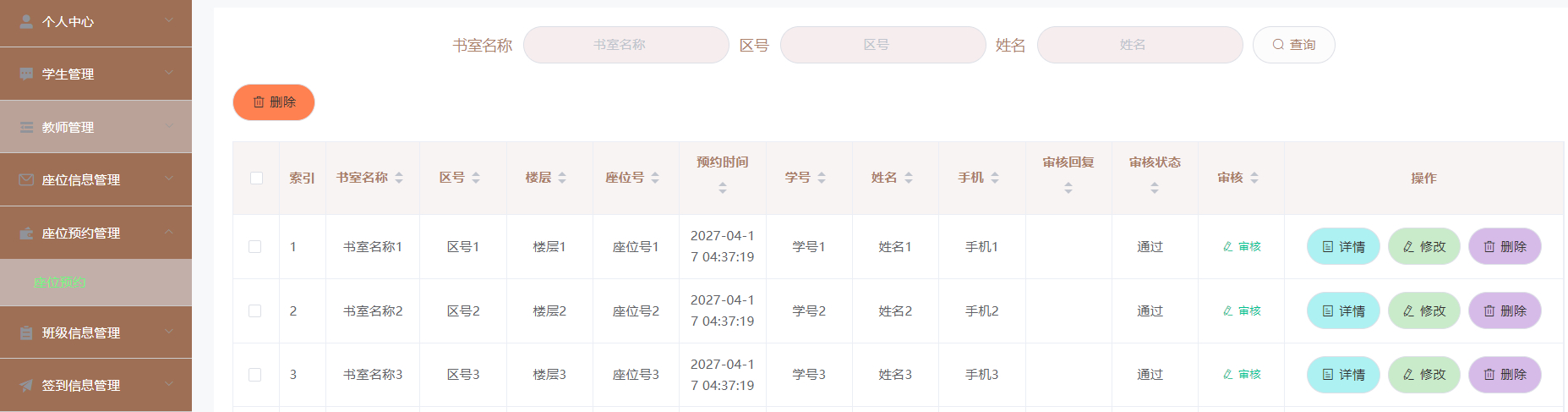Viewport: 1568px width, 412px height.
Task: Click the 班级信息管理 clipboard icon
Action: [26, 332]
